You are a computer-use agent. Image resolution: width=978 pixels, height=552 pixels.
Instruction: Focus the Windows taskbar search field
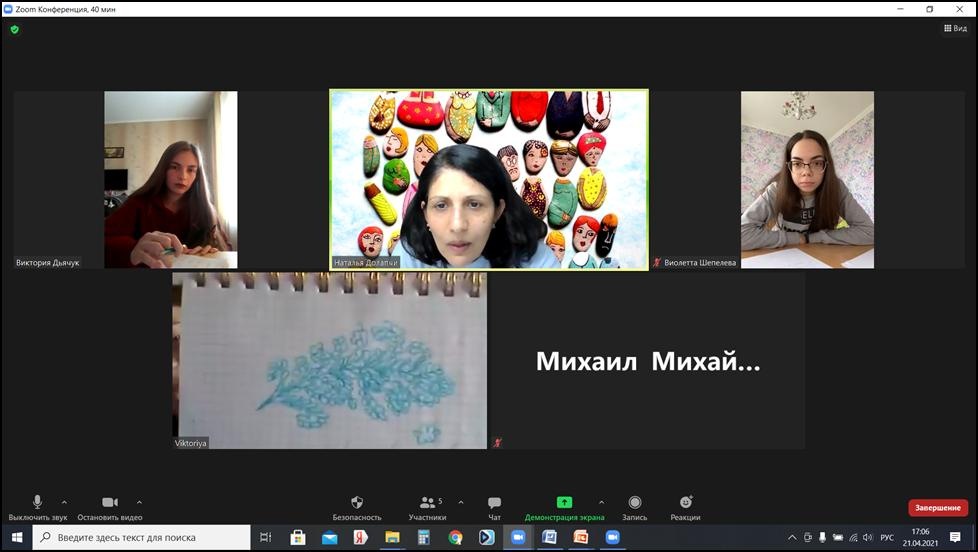[x=142, y=537]
